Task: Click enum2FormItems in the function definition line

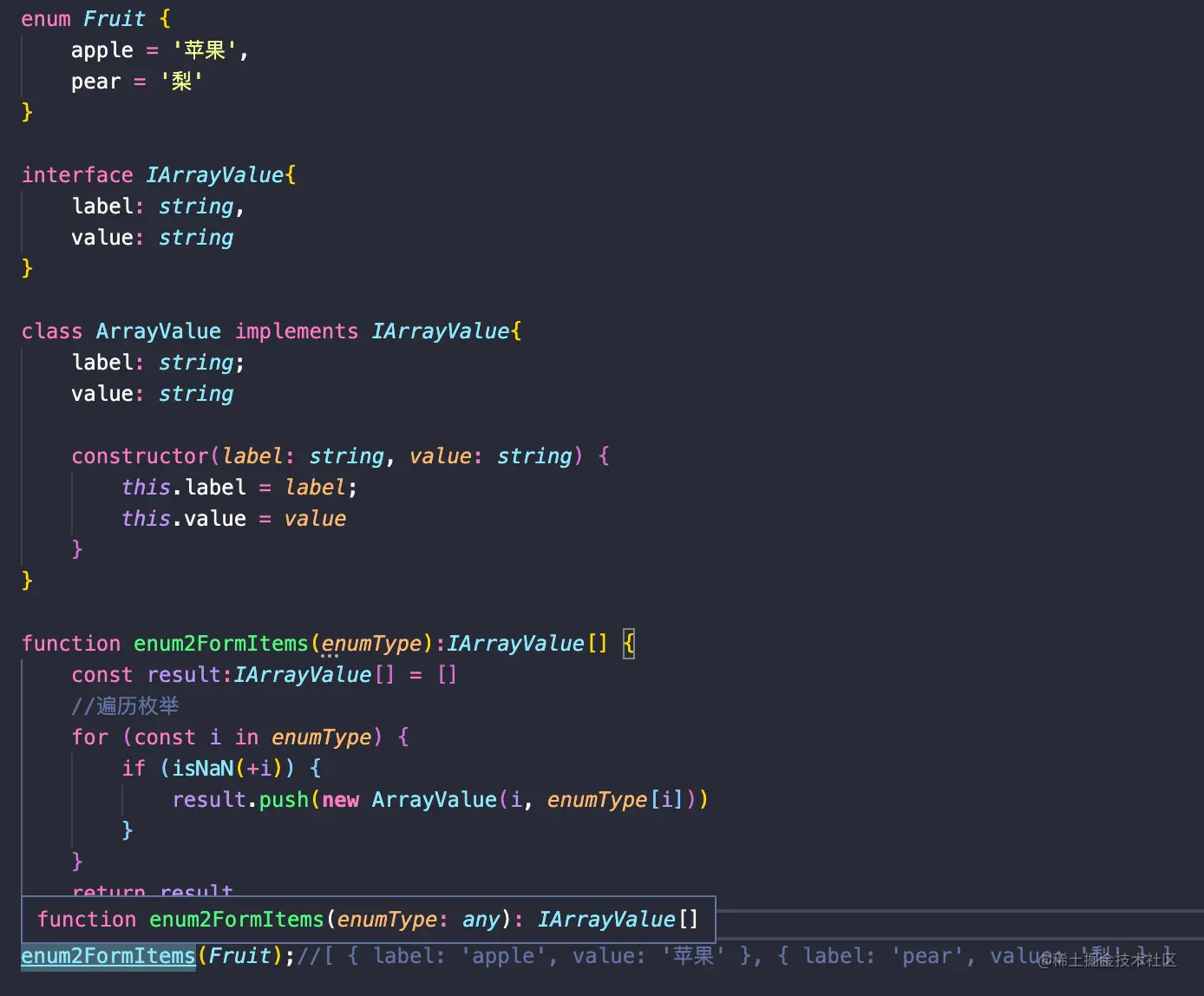Action: (x=221, y=643)
